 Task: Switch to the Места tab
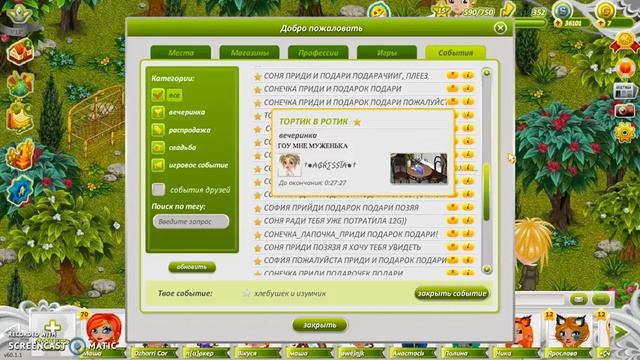click(x=181, y=53)
